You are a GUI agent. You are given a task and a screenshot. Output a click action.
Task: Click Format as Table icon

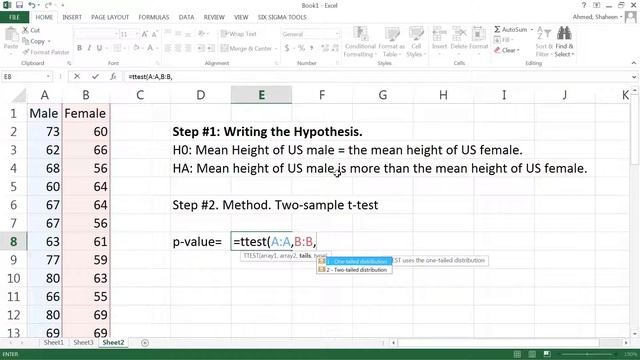pyautogui.click(x=391, y=34)
